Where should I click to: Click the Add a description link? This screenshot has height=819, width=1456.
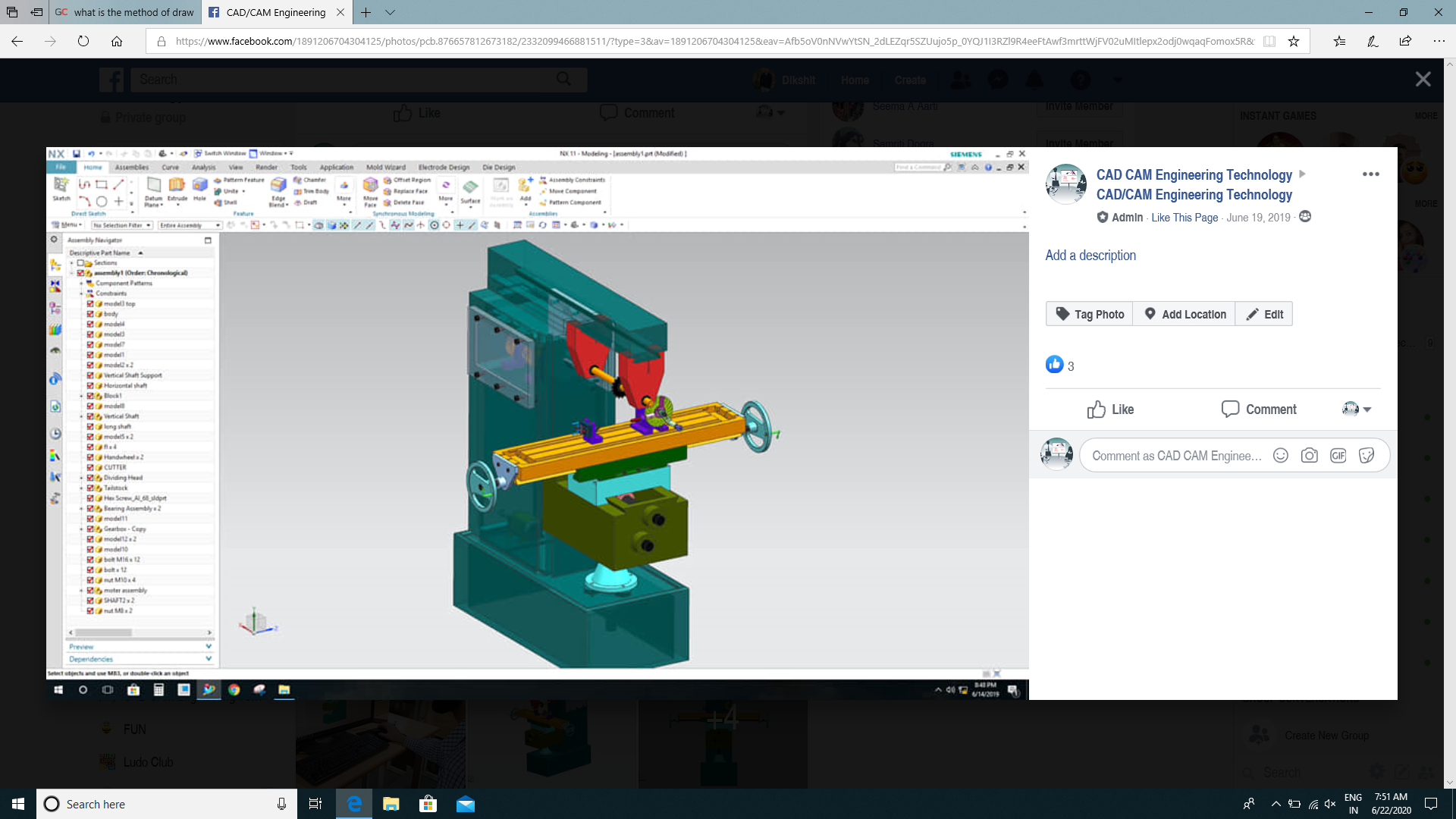(x=1090, y=256)
